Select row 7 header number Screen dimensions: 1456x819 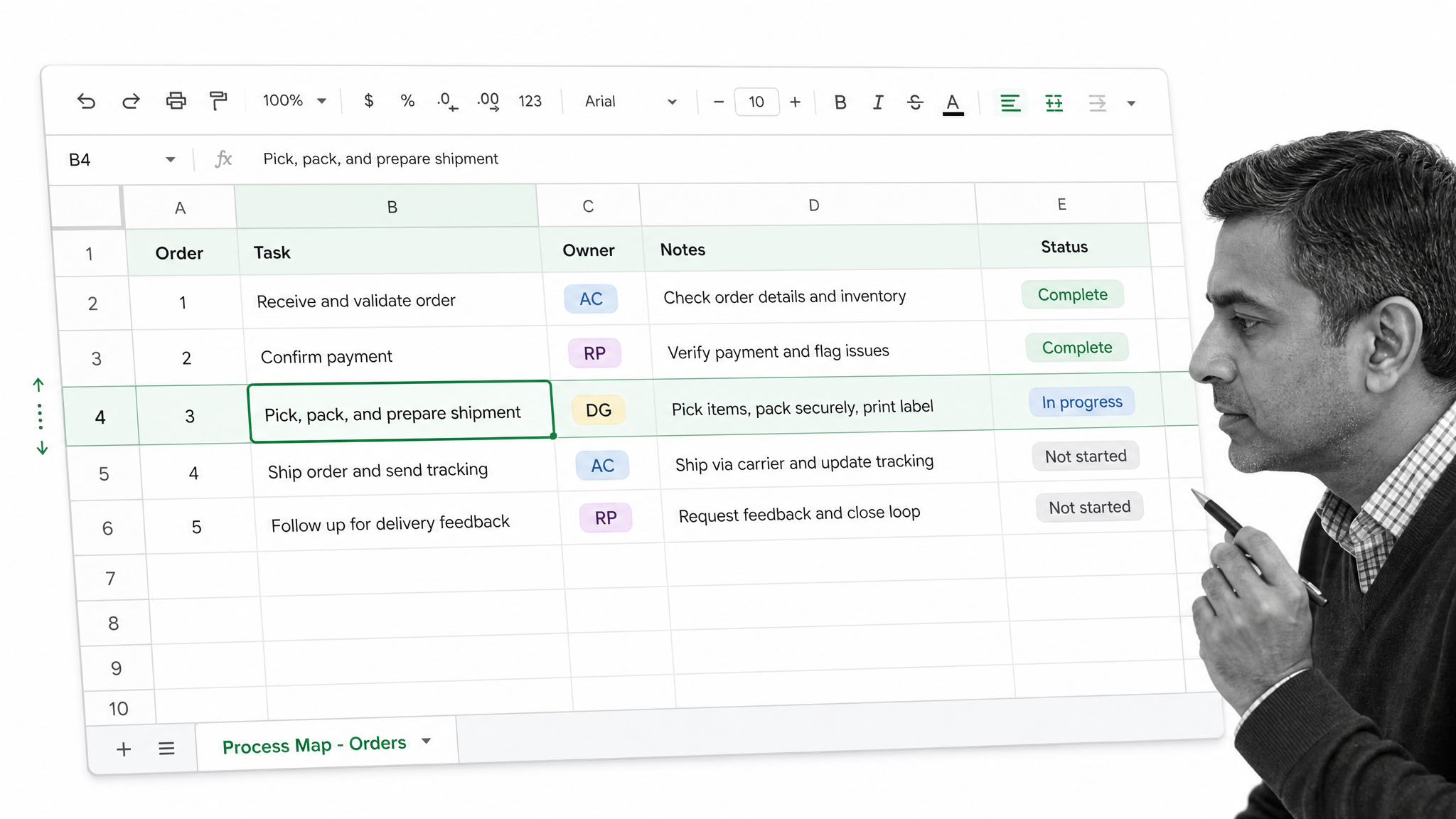coord(110,579)
